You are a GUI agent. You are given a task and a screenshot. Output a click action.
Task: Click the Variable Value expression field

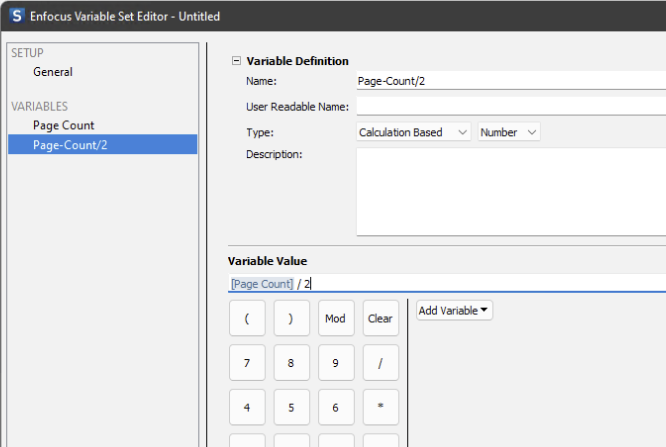coord(447,283)
